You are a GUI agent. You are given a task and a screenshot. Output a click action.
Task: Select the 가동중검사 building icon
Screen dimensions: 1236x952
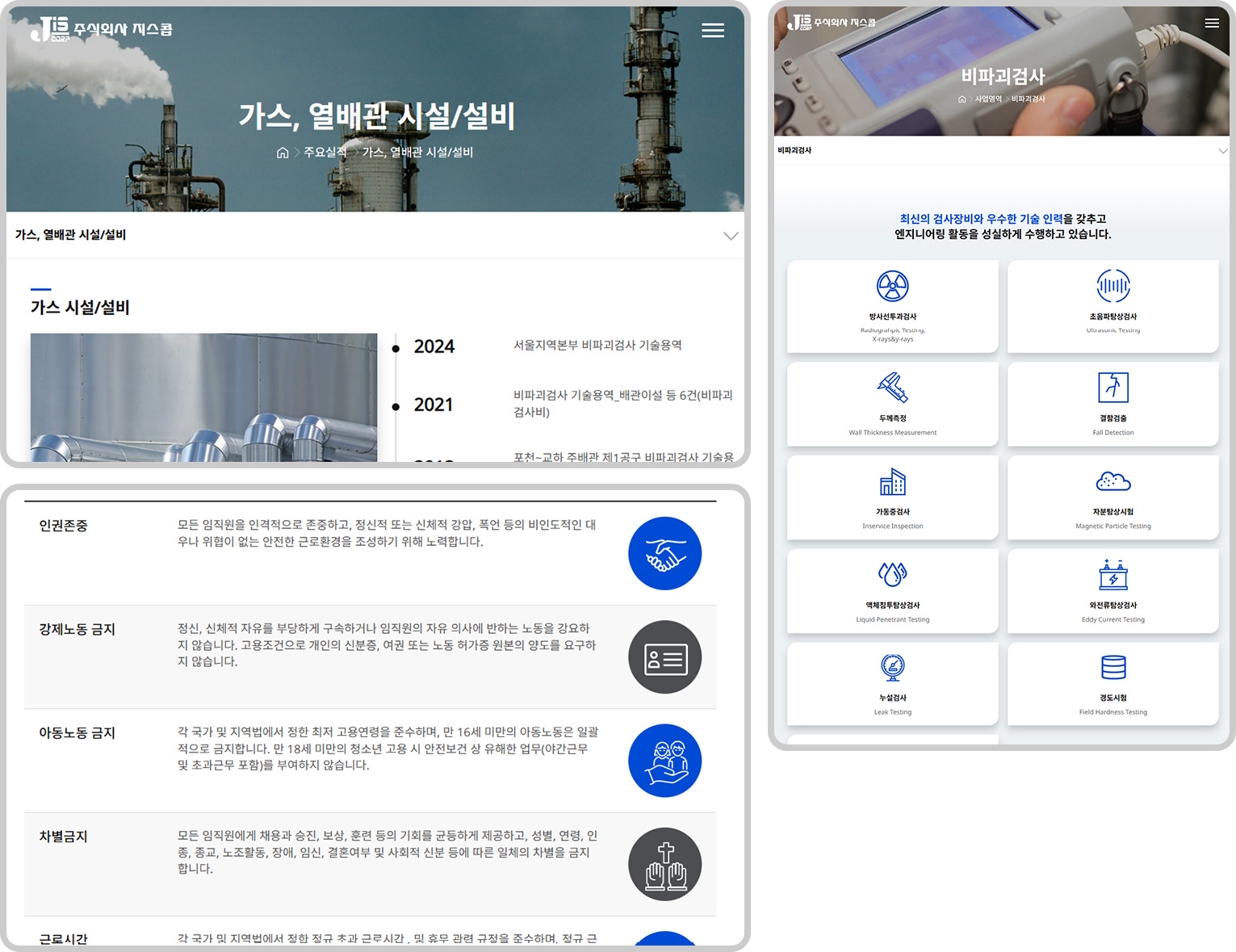click(893, 481)
